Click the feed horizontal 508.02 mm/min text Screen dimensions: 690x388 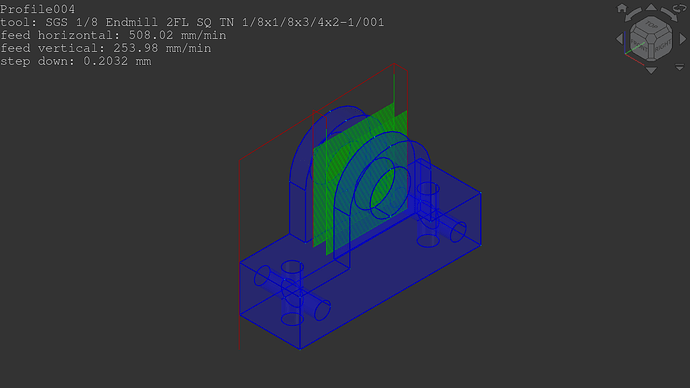113,35
